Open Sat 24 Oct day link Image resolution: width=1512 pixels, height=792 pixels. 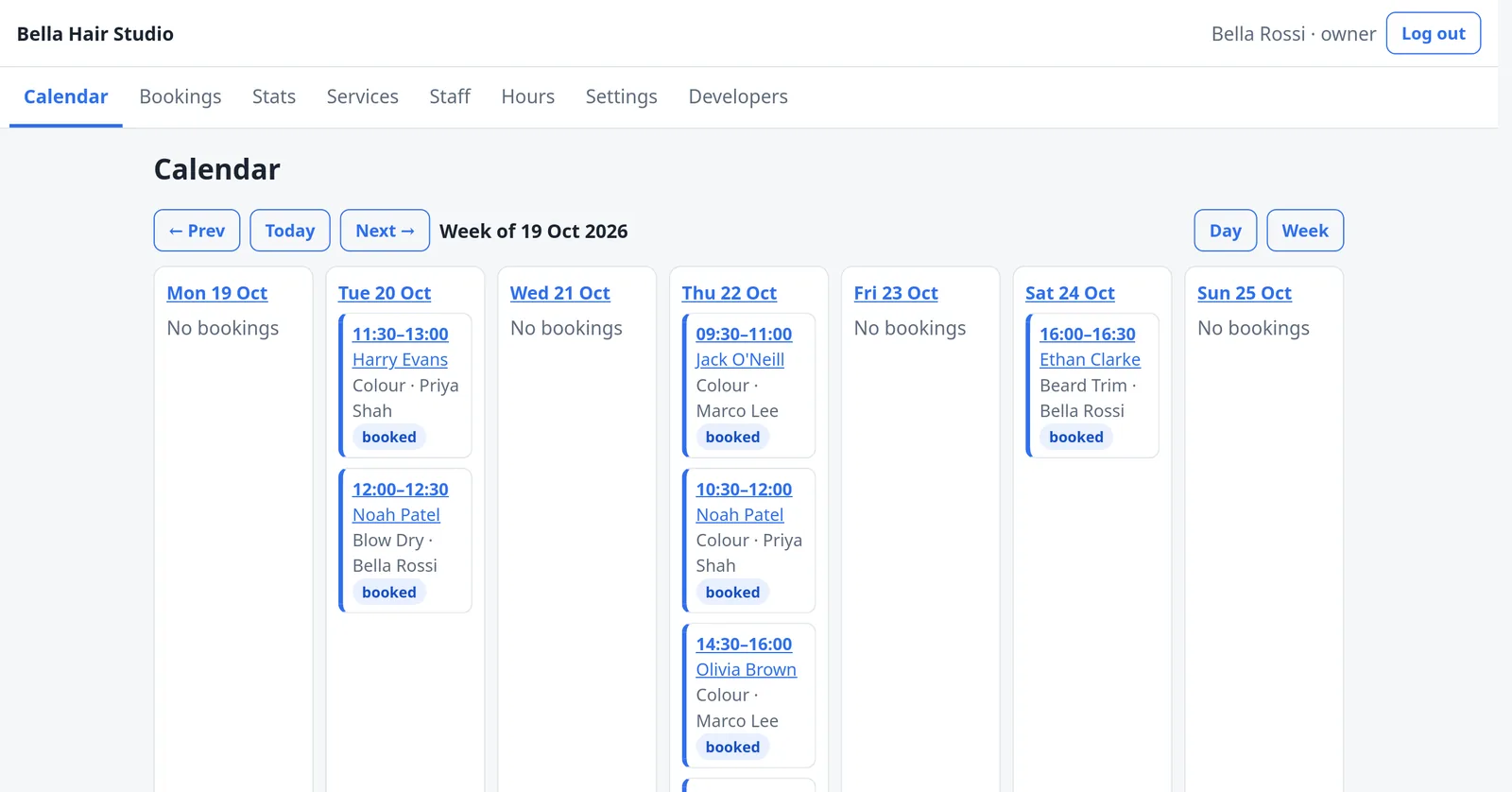point(1070,293)
